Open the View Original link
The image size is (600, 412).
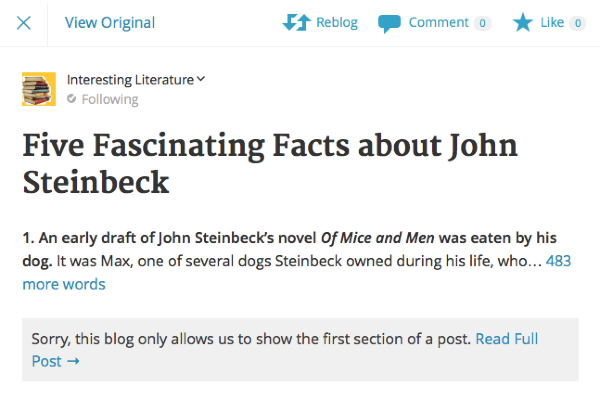click(110, 23)
